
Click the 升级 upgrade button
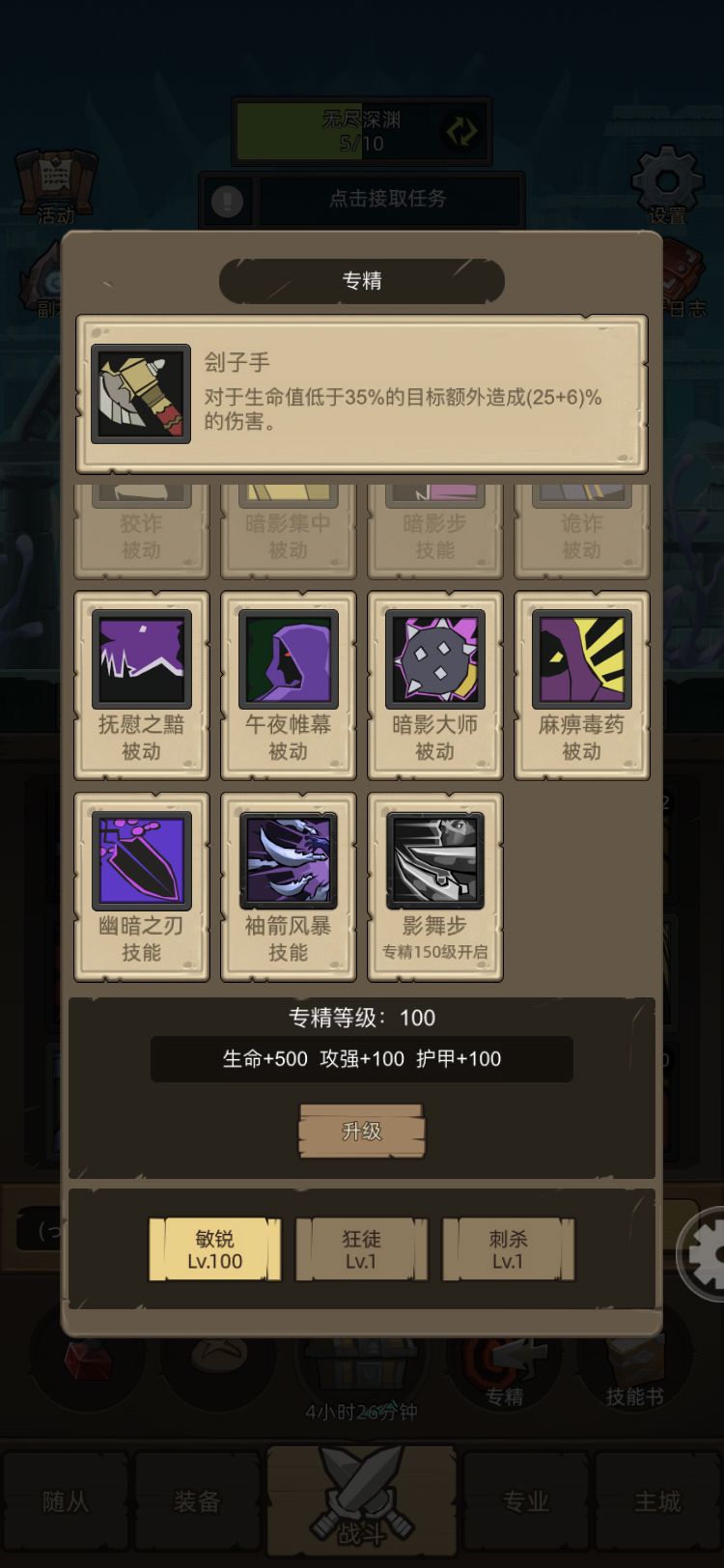click(362, 1131)
